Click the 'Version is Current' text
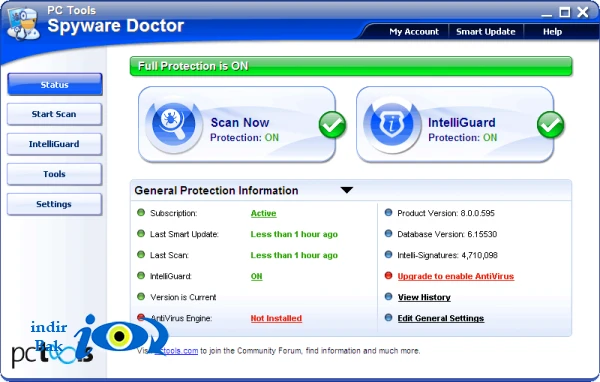Viewport: 600px width, 382px height. [183, 297]
